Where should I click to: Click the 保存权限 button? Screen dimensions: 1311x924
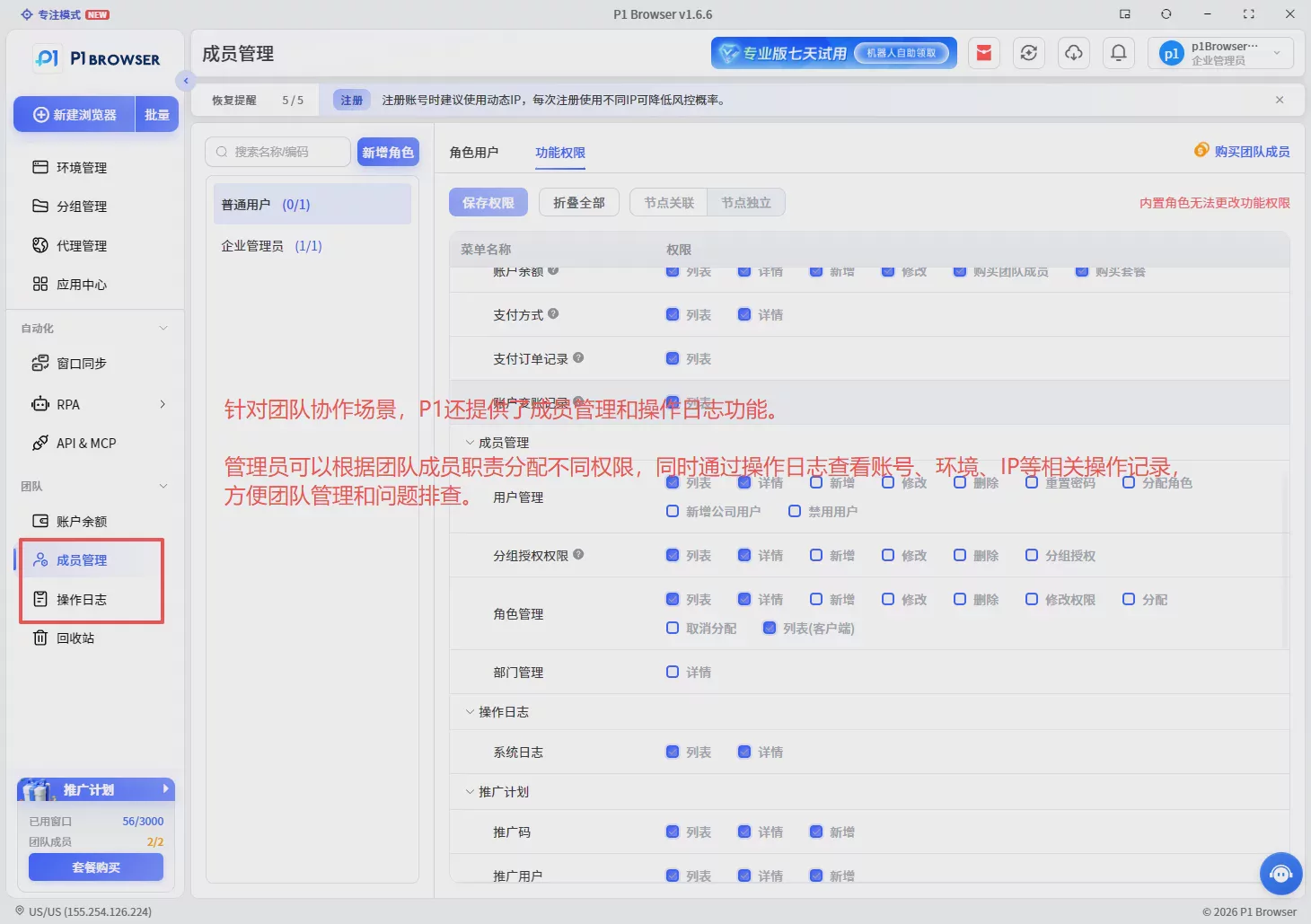tap(488, 203)
